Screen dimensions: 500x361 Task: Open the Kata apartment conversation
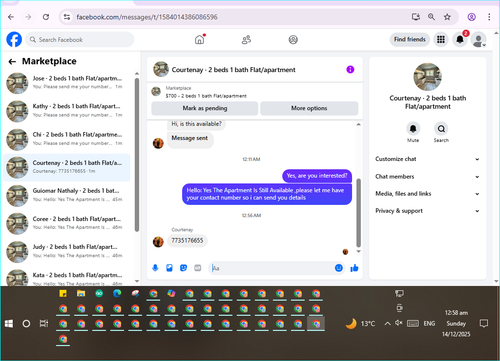click(67, 278)
